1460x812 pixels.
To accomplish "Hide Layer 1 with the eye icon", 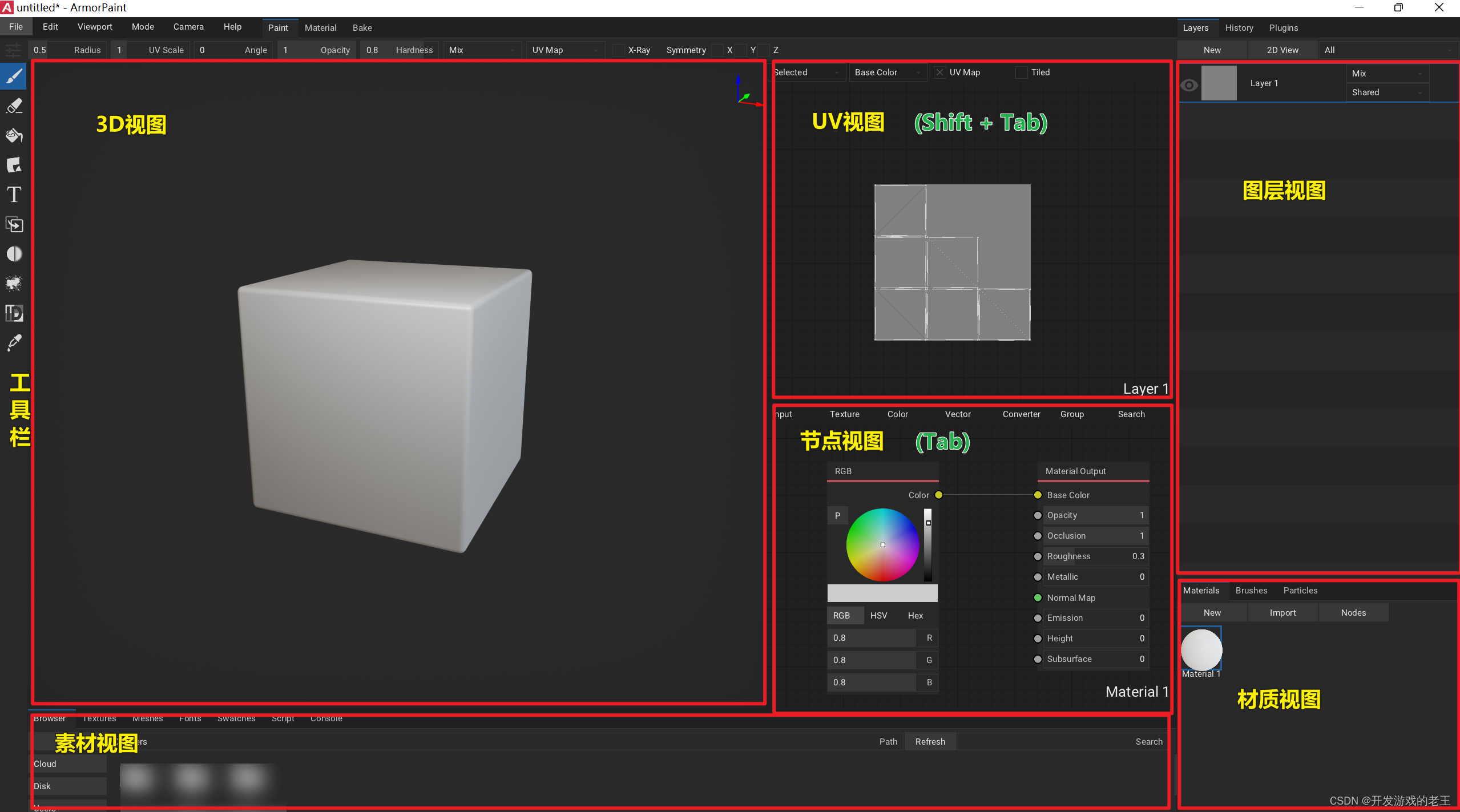I will tap(1189, 85).
